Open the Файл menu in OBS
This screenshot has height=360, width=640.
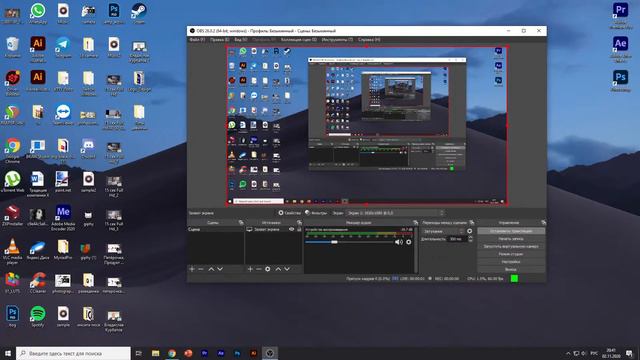(197, 40)
